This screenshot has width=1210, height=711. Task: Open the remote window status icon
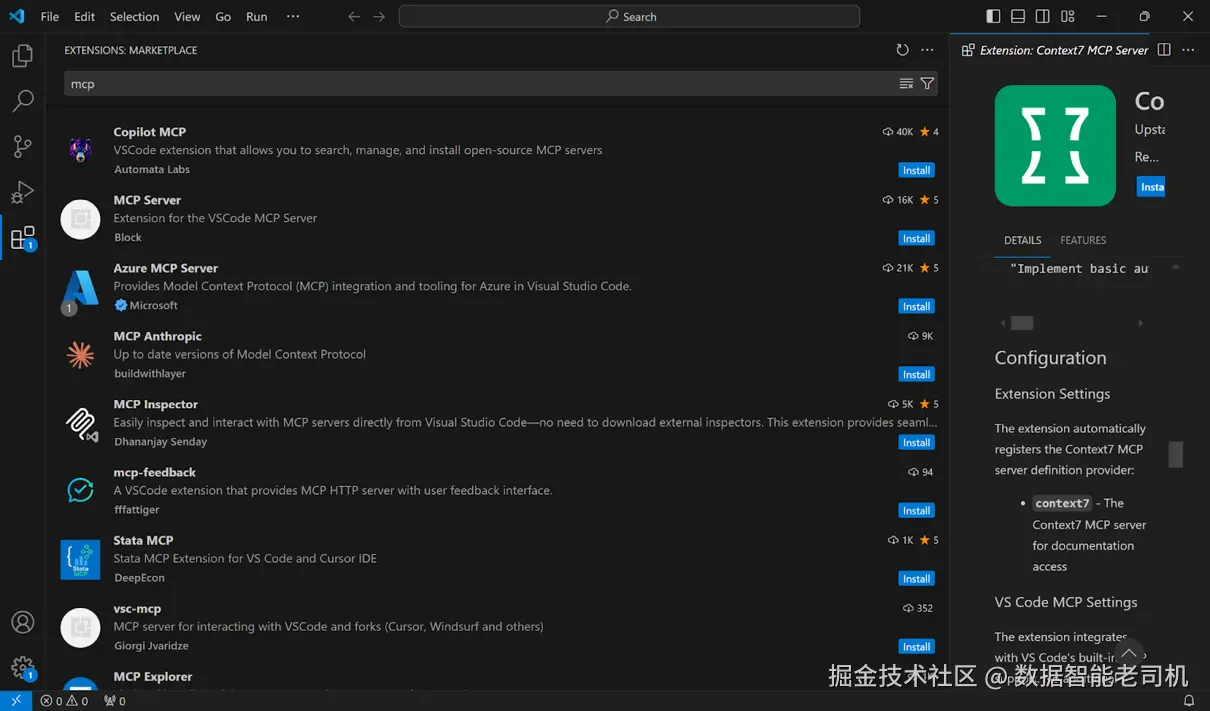click(16, 701)
